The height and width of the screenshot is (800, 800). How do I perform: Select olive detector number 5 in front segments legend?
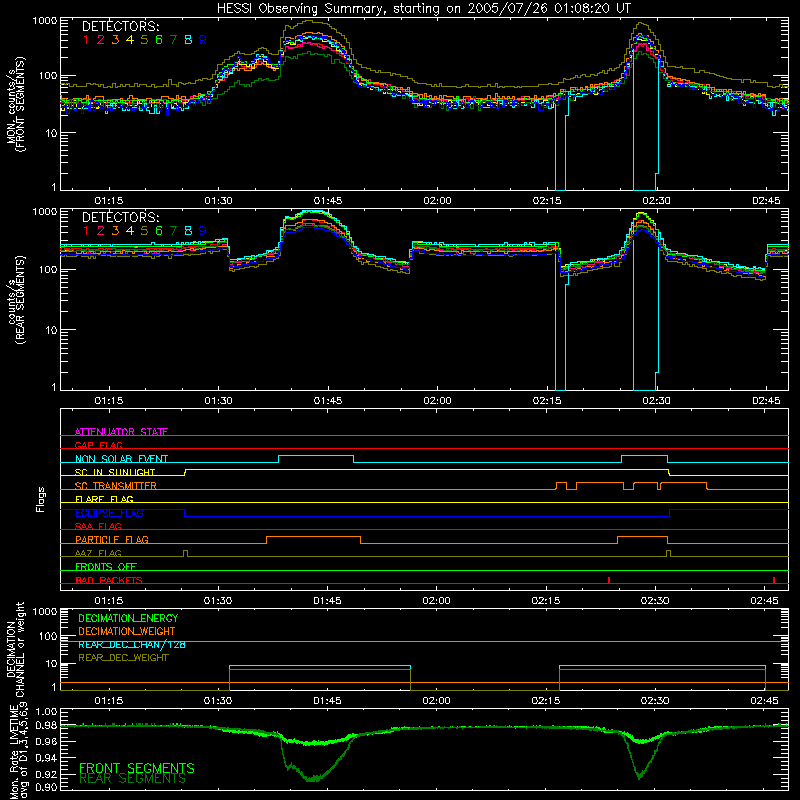[x=144, y=40]
